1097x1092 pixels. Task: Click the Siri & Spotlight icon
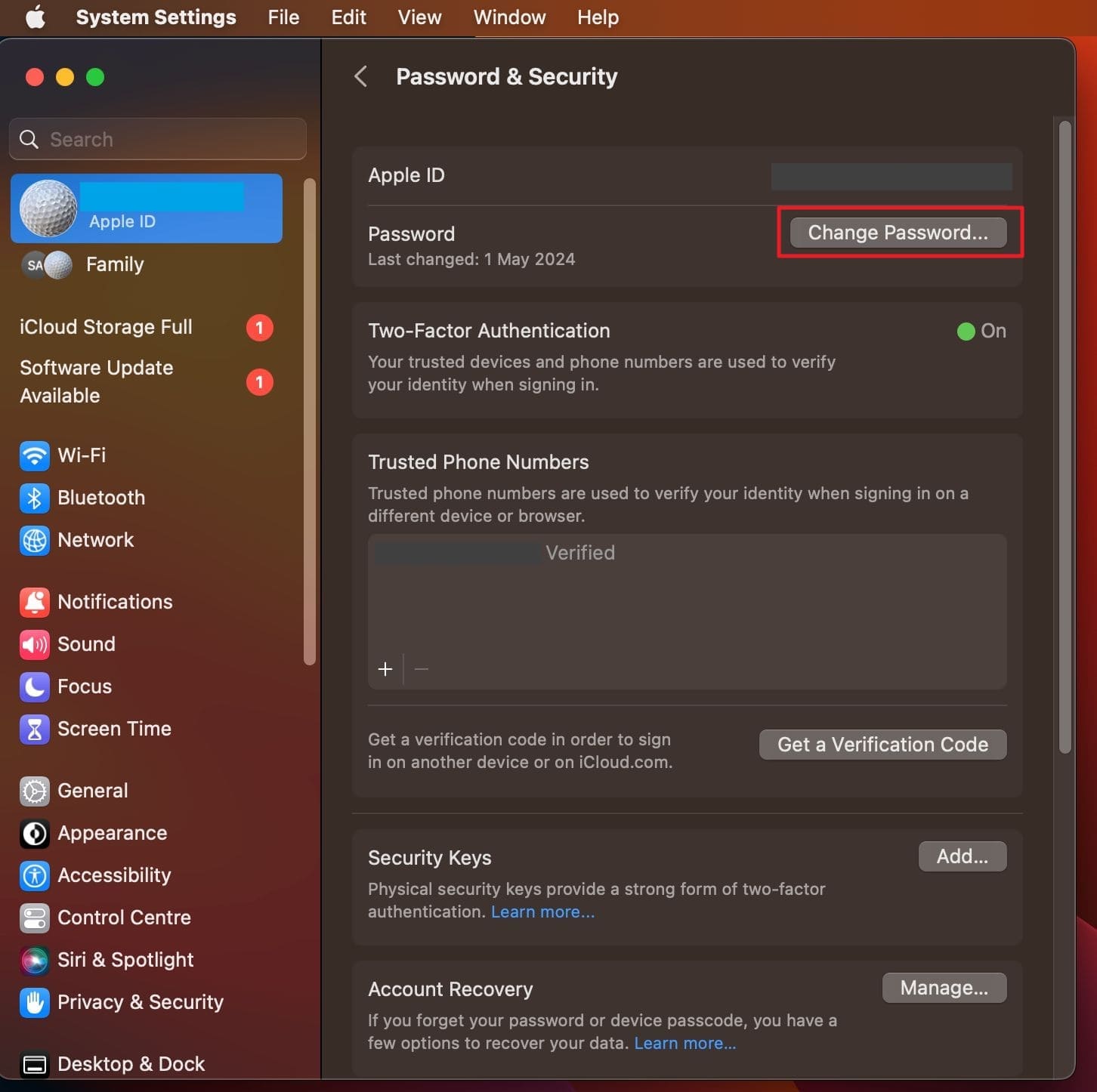click(x=35, y=960)
